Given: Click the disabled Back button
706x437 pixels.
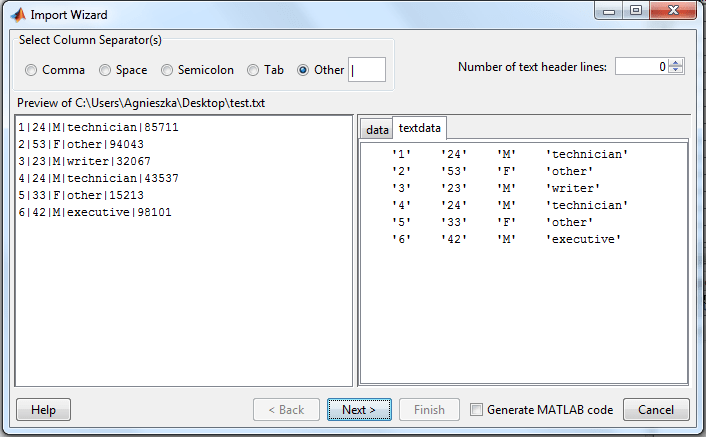Looking at the screenshot, I should (286, 410).
